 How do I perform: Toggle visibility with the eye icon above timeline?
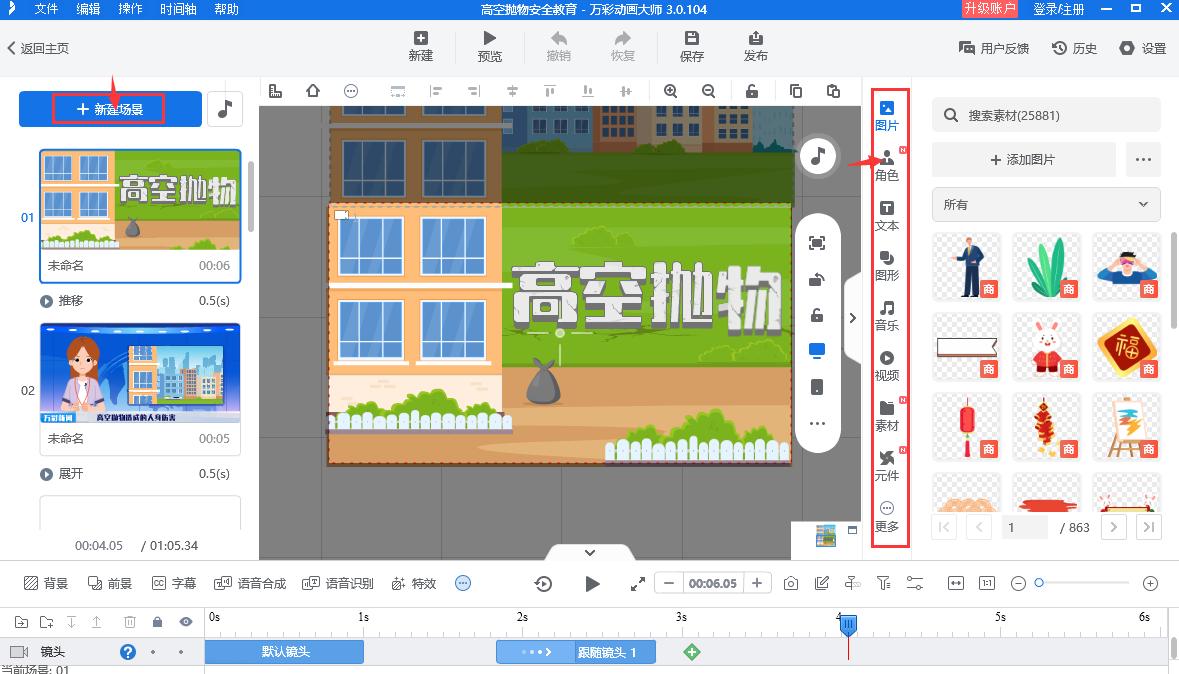pyautogui.click(x=186, y=622)
